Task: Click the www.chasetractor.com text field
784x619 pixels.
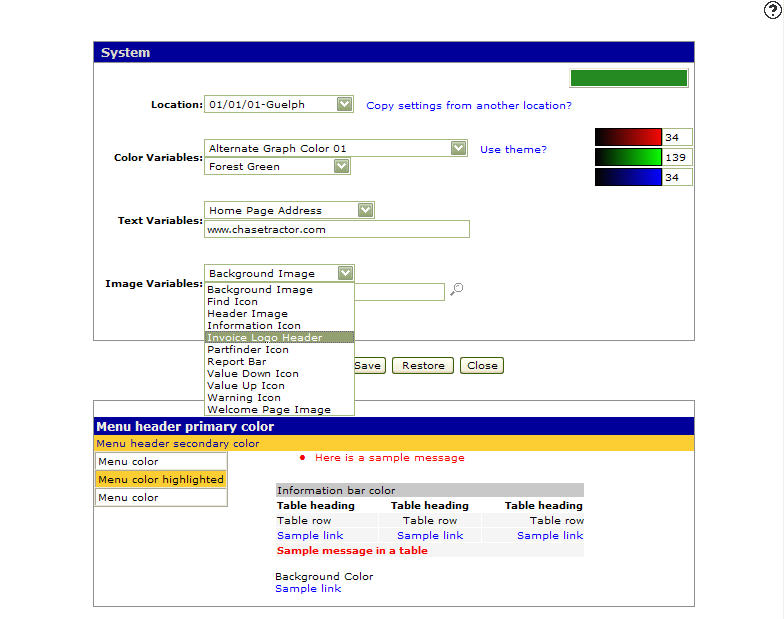Action: pyautogui.click(x=337, y=229)
